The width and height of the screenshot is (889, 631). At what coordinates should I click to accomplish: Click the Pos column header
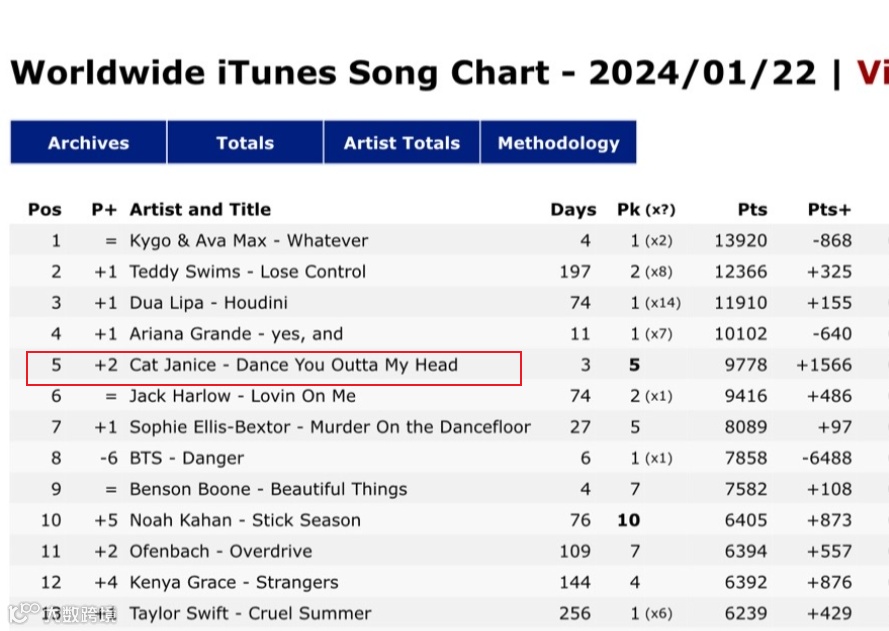point(45,210)
